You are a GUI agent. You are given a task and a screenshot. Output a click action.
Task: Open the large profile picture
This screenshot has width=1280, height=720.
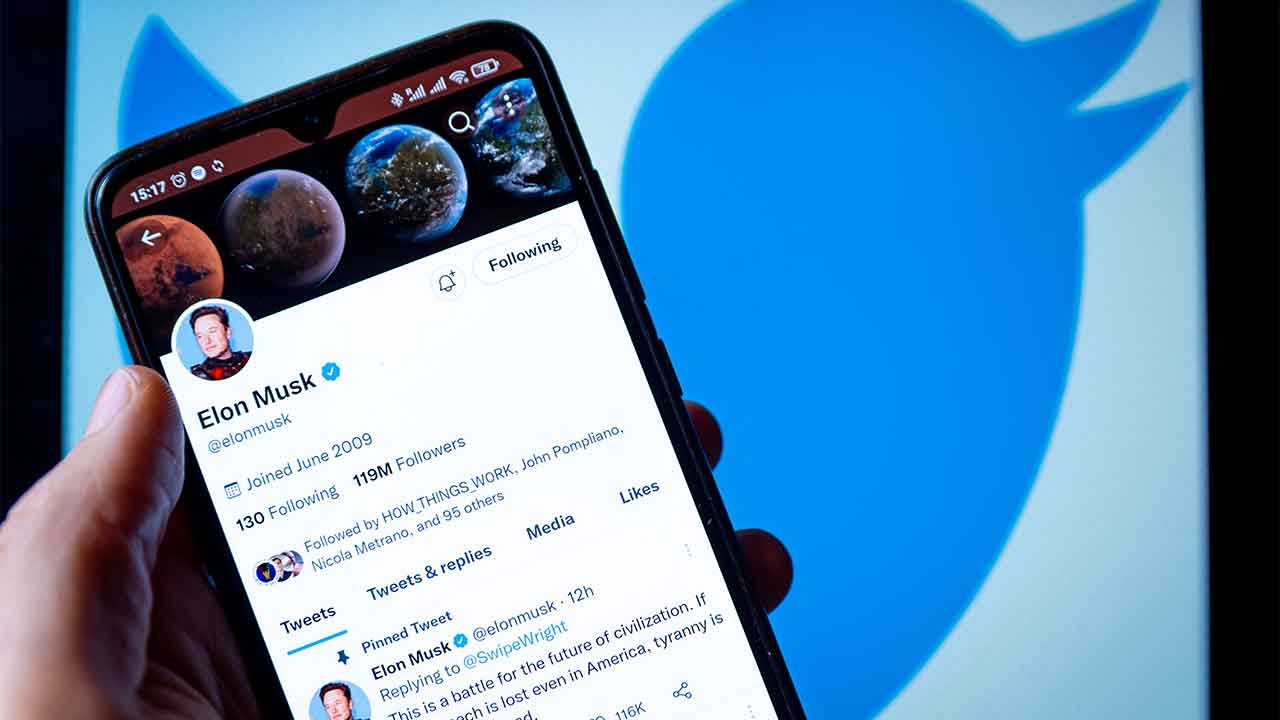click(213, 340)
